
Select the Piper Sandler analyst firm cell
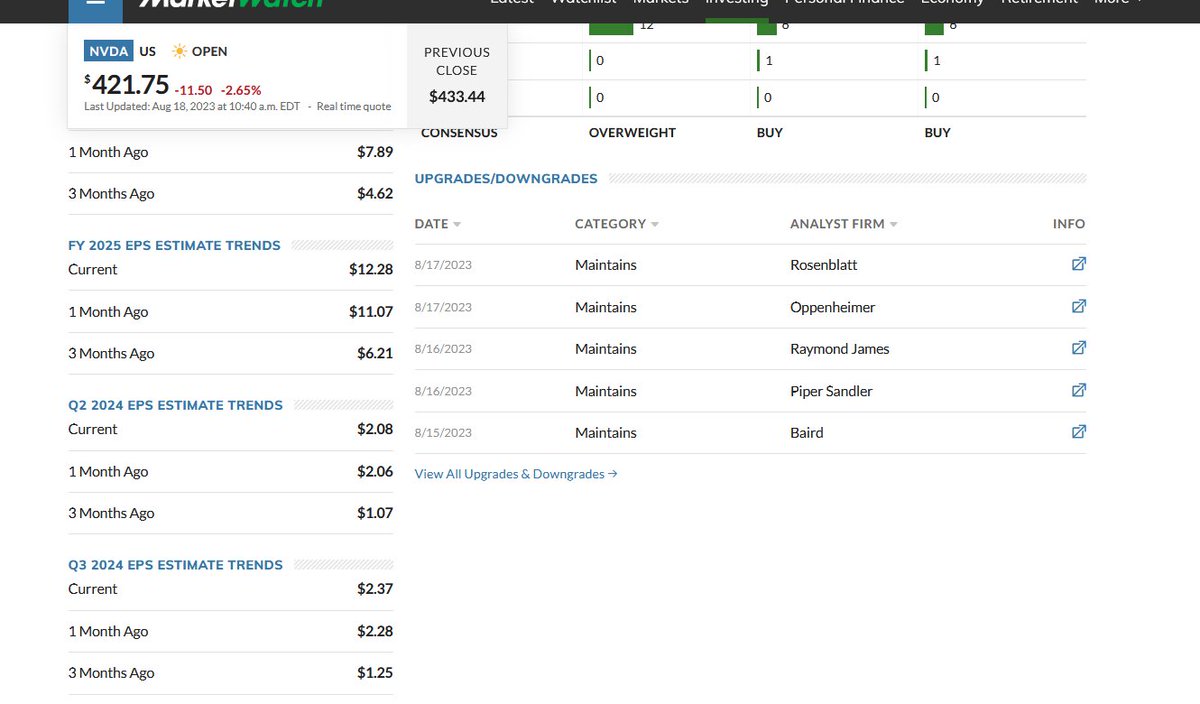pos(831,391)
